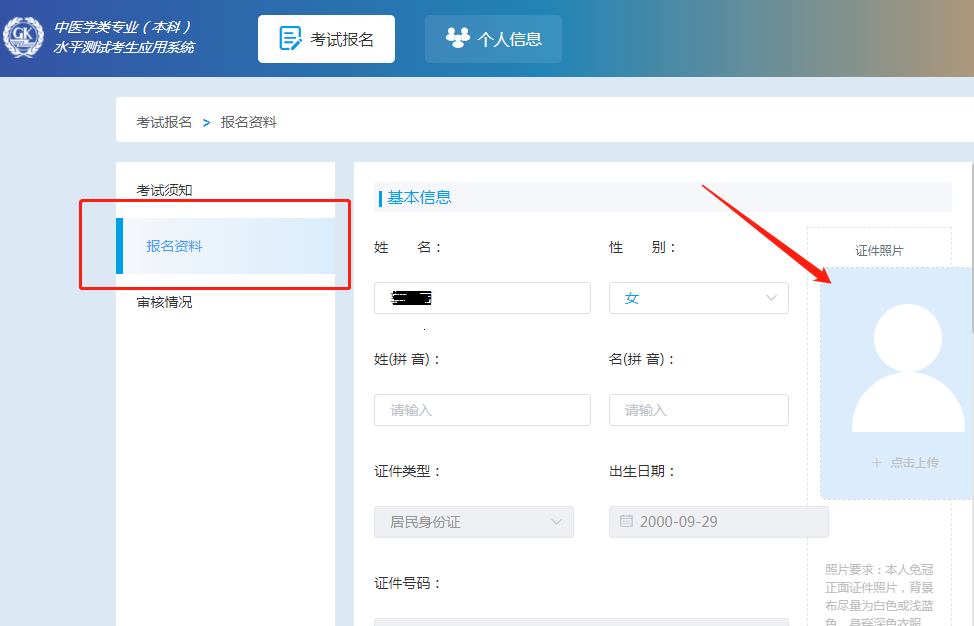This screenshot has height=626, width=974.
Task: Expand the 性别 dropdown showing 女
Action: click(698, 298)
